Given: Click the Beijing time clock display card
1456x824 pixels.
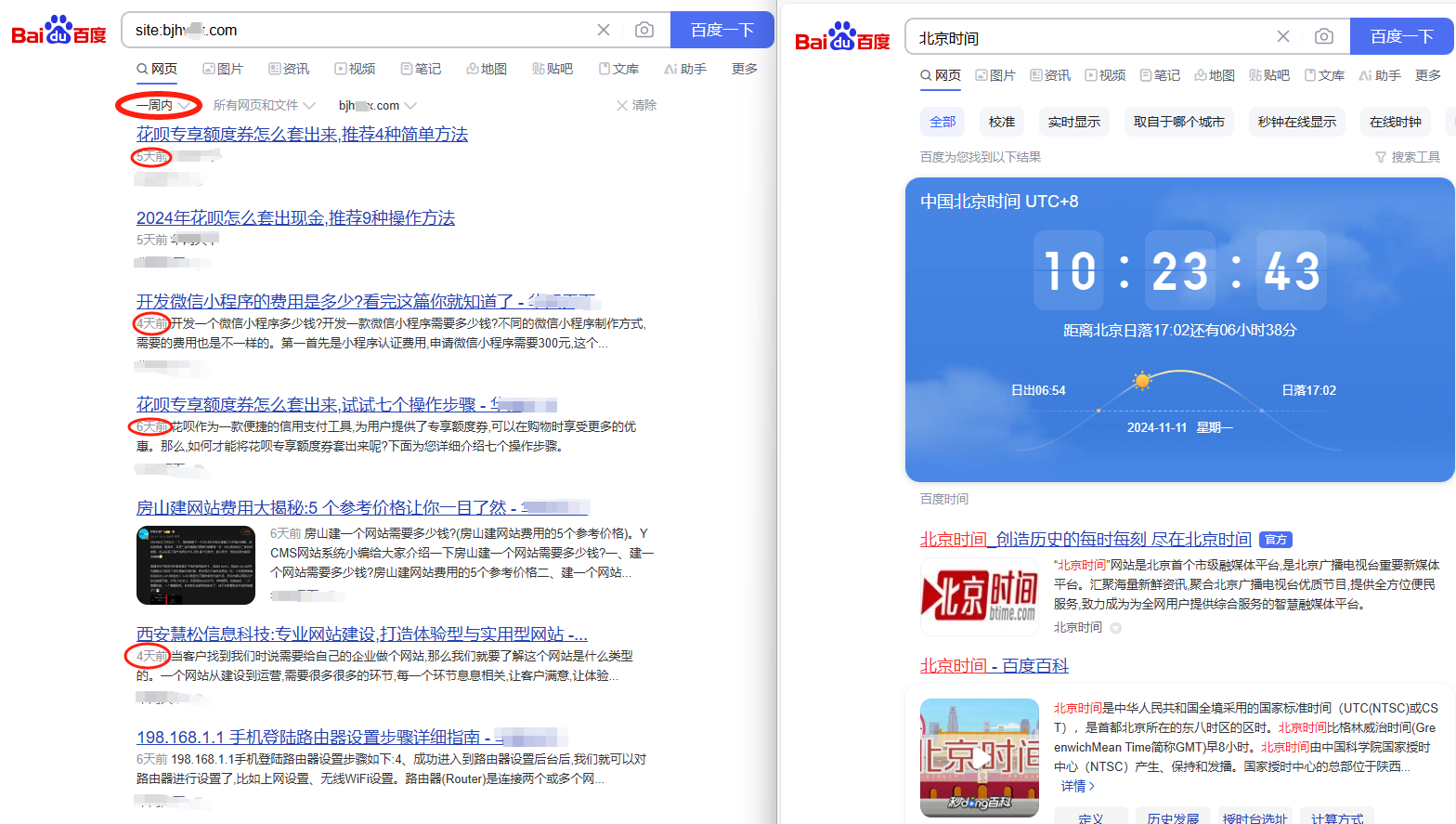Looking at the screenshot, I should [1179, 330].
